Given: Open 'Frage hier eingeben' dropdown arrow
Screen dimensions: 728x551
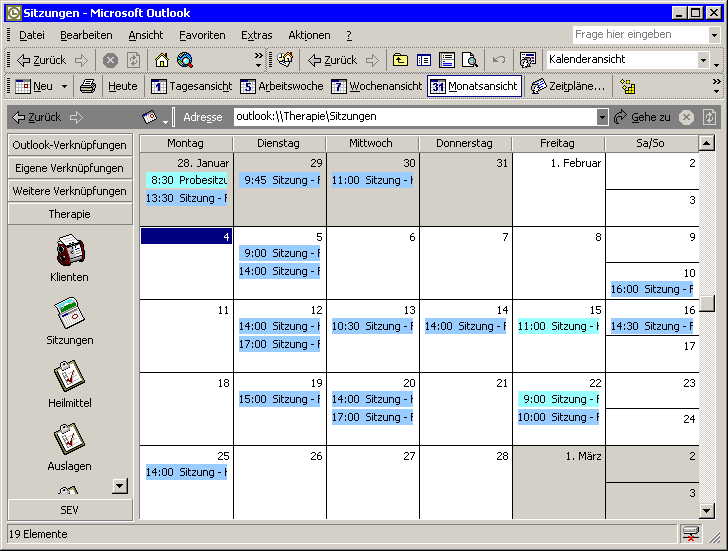Looking at the screenshot, I should click(715, 35).
